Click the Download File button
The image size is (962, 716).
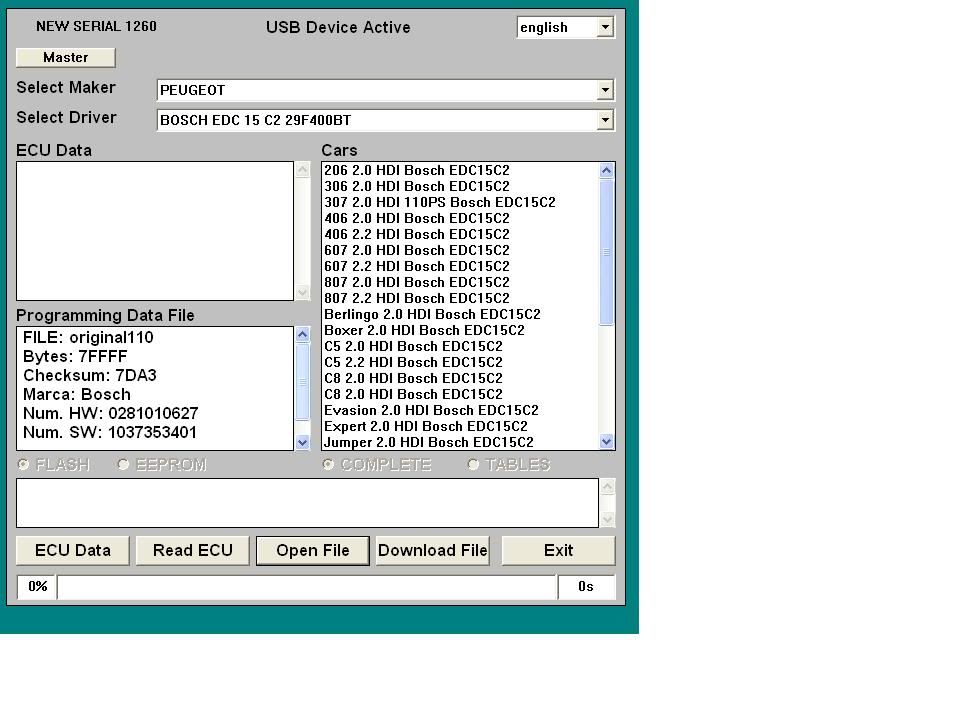(433, 550)
